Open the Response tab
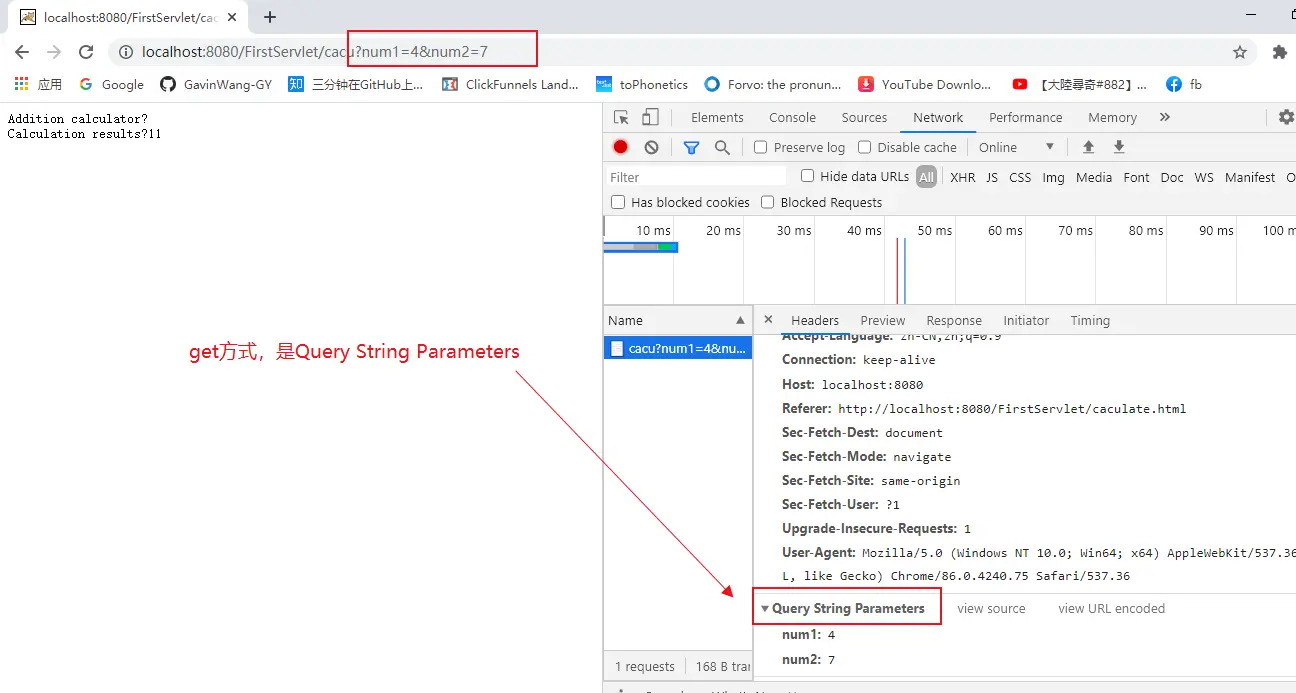Screen dimensions: 1296x693 [953, 320]
